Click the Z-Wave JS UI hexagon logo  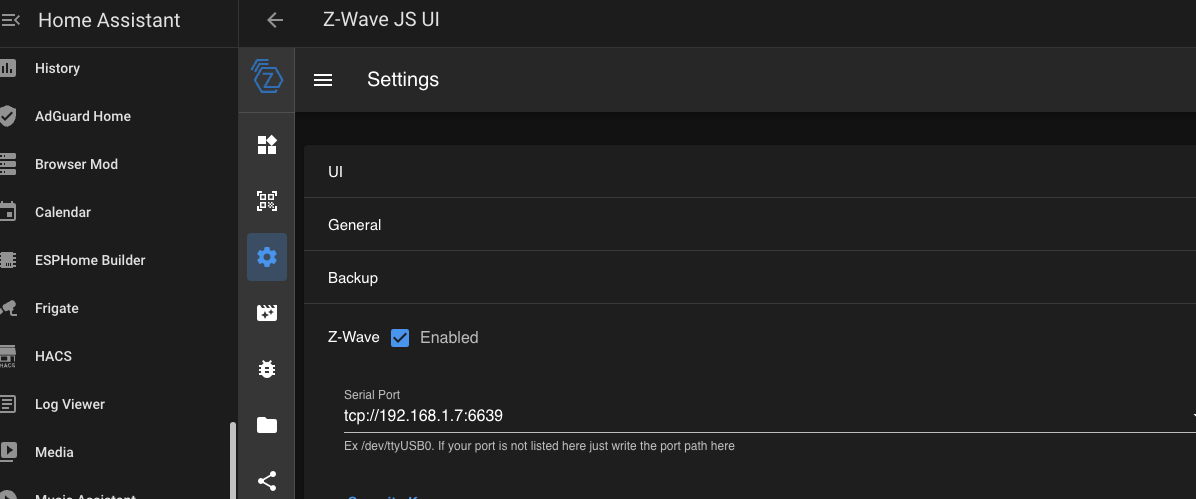click(x=267, y=77)
